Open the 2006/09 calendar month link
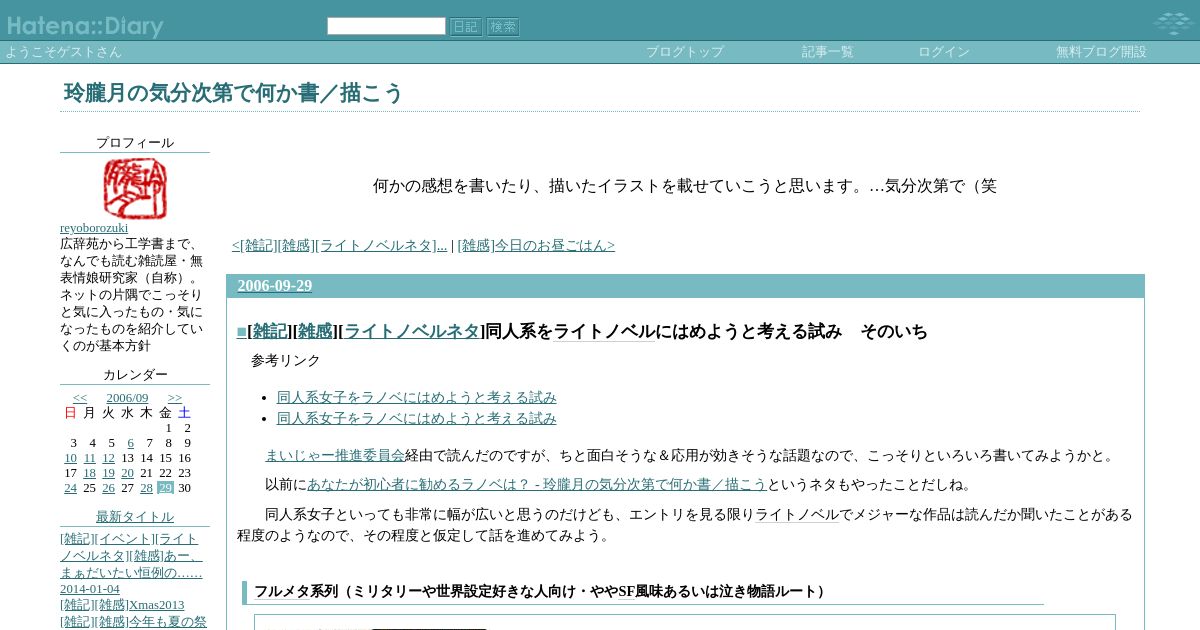1200x630 pixels. (x=127, y=398)
